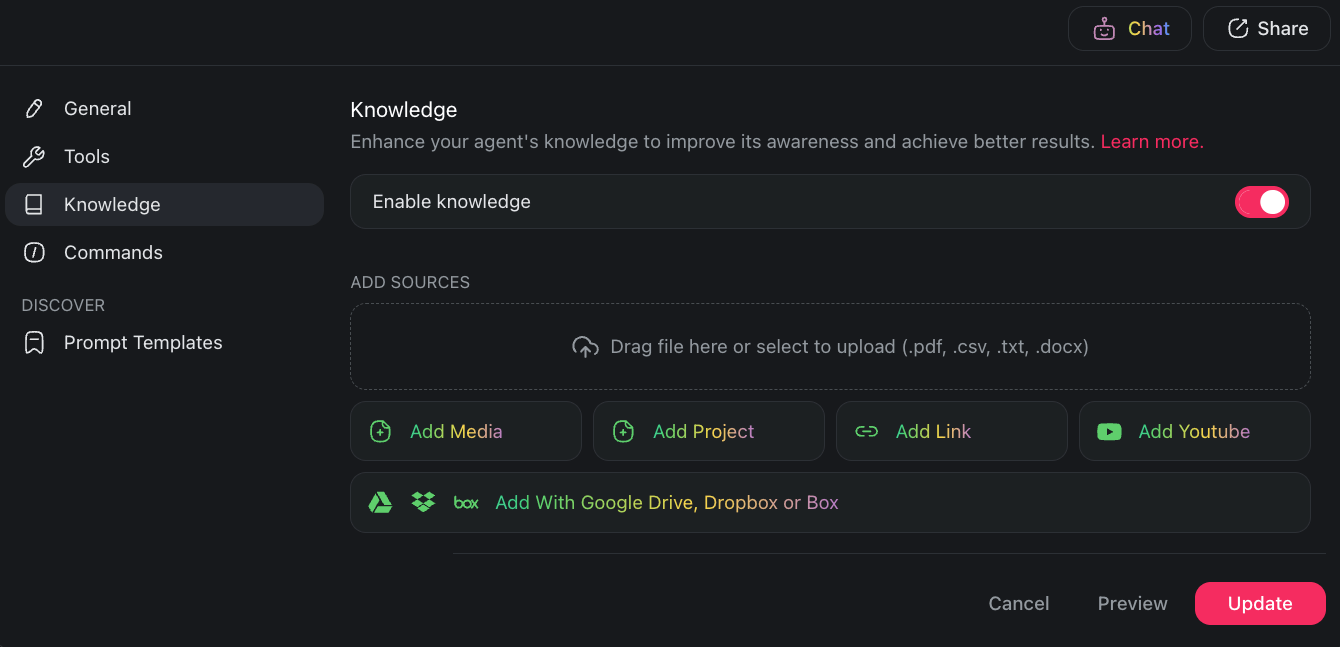The image size is (1340, 647).
Task: Click the chain link icon on Add Link
Action: (866, 431)
